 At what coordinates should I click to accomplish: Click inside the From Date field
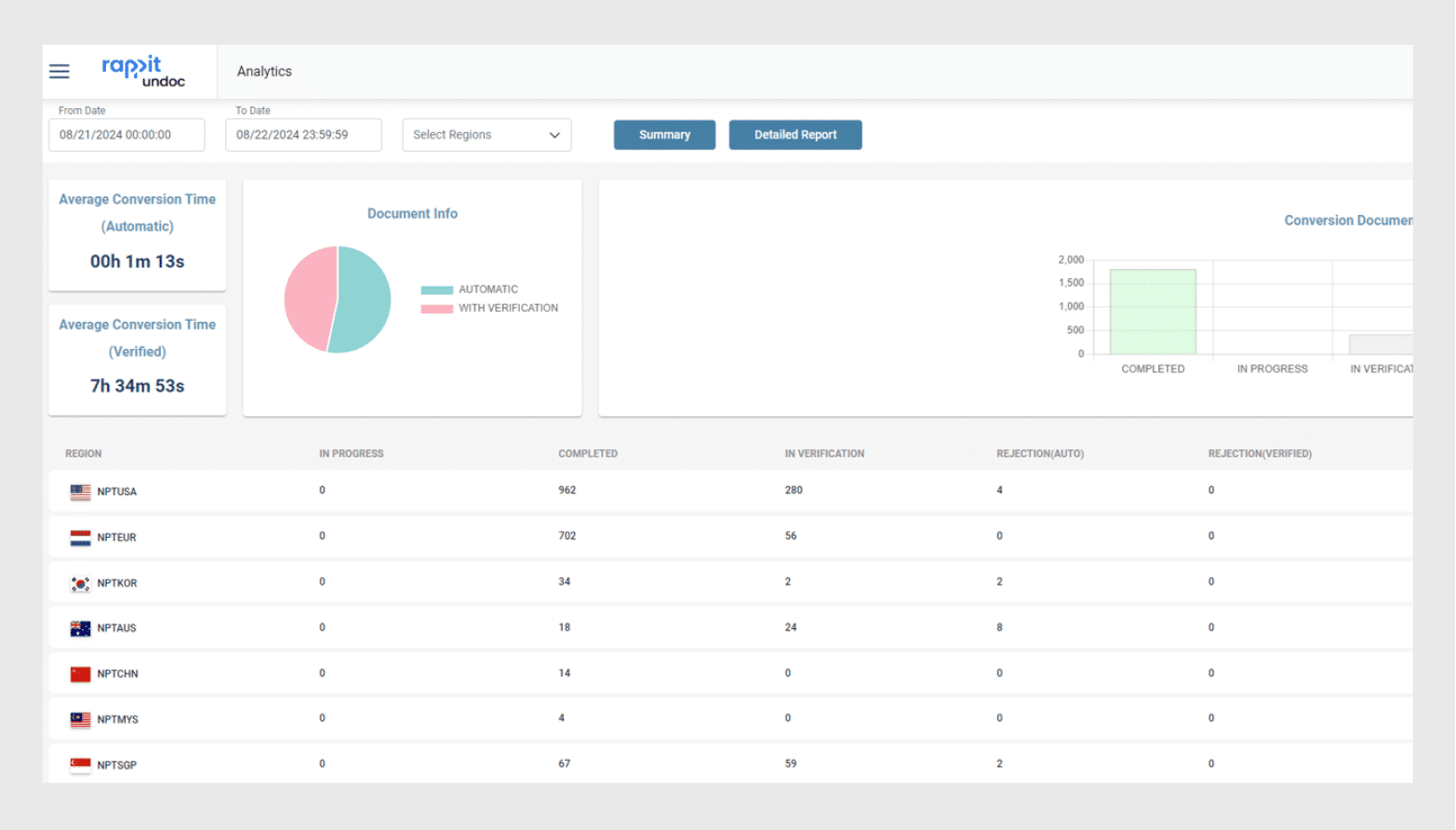click(x=126, y=134)
